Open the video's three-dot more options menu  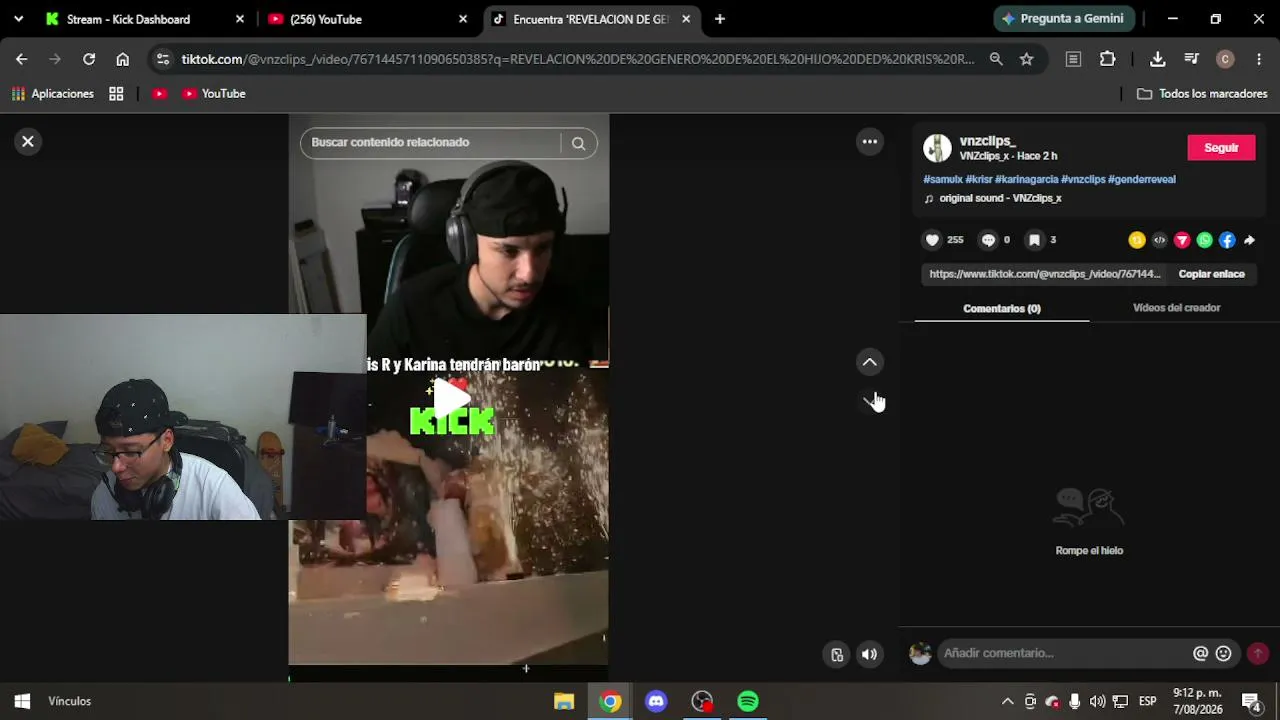[870, 142]
